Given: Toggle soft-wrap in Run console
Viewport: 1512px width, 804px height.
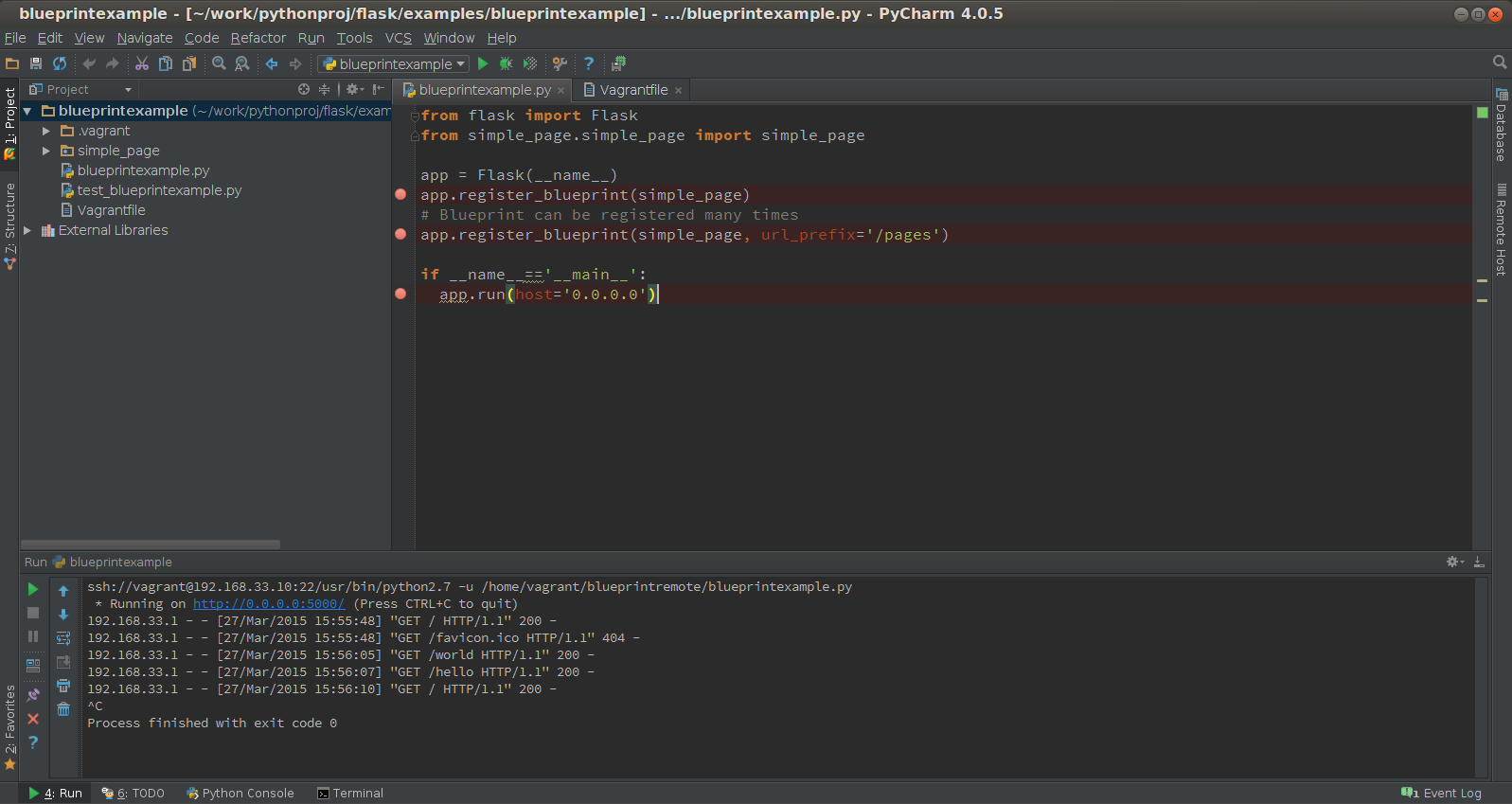Looking at the screenshot, I should click(x=63, y=638).
